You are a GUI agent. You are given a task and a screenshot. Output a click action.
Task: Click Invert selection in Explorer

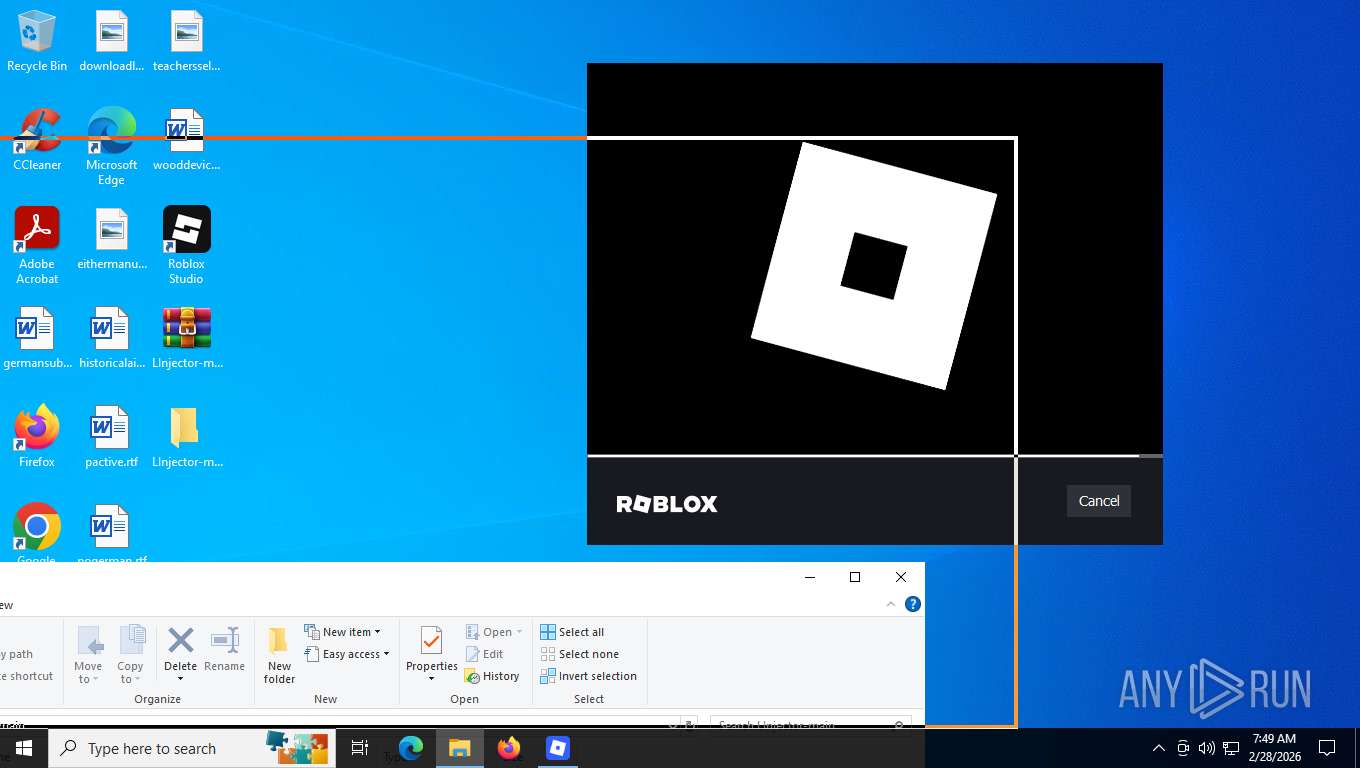pos(588,676)
